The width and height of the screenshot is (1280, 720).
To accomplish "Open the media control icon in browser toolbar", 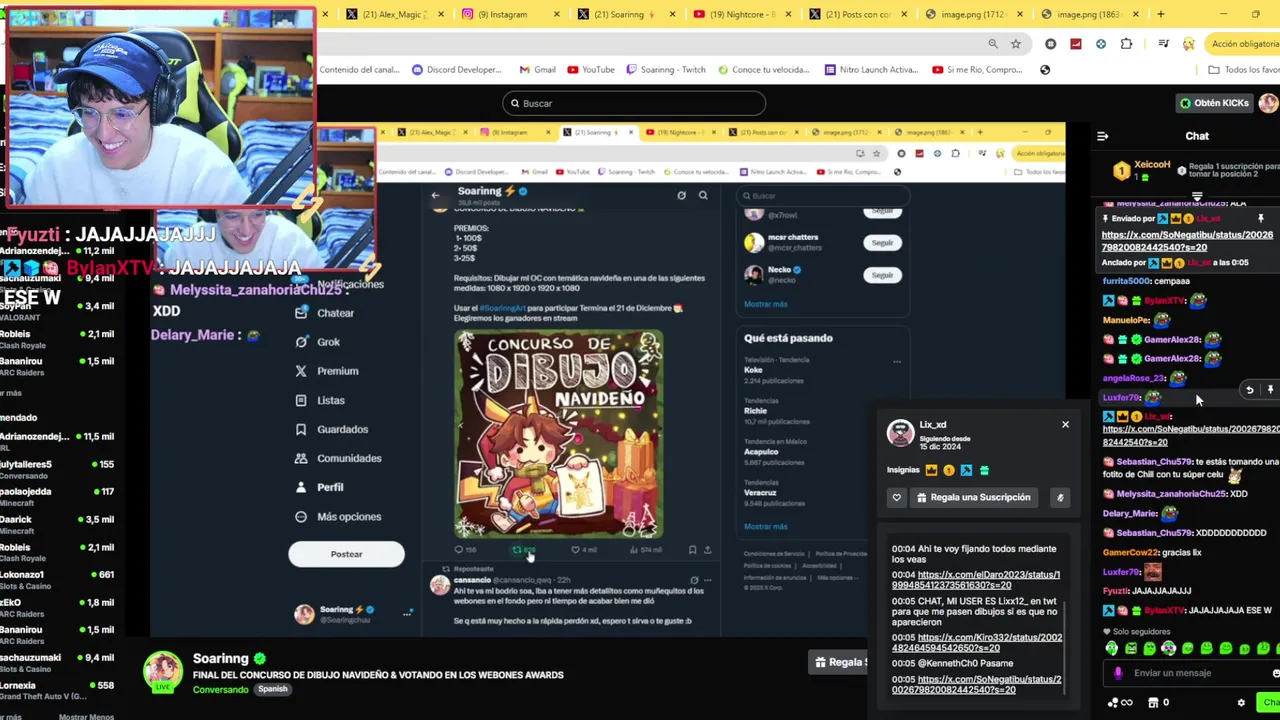I will [x=1163, y=44].
